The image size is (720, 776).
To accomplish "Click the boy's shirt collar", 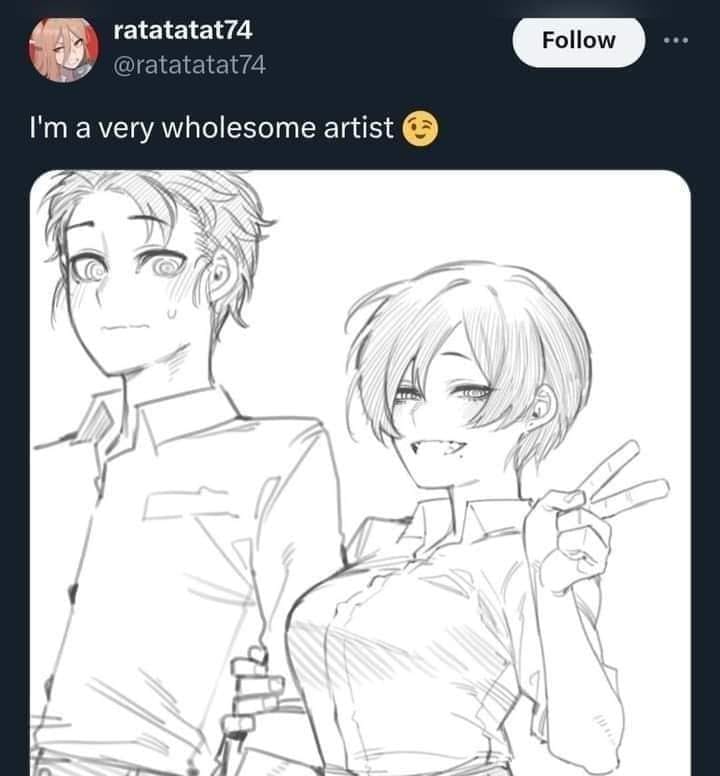I will point(163,418).
